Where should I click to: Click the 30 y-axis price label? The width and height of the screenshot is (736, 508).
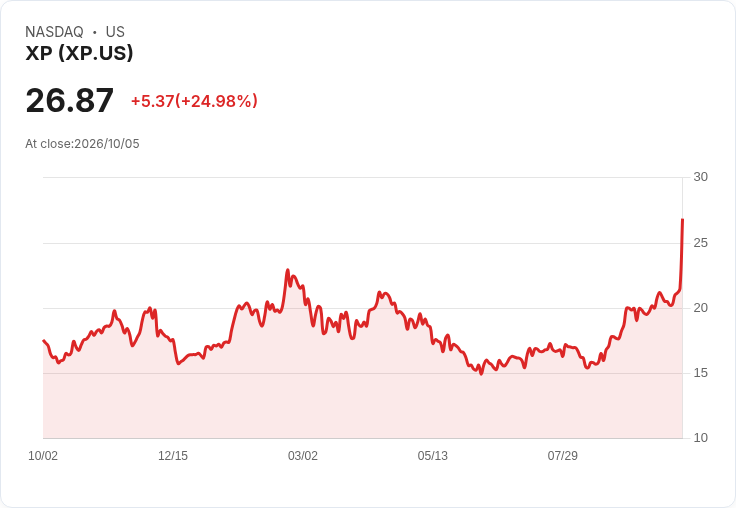coord(700,177)
